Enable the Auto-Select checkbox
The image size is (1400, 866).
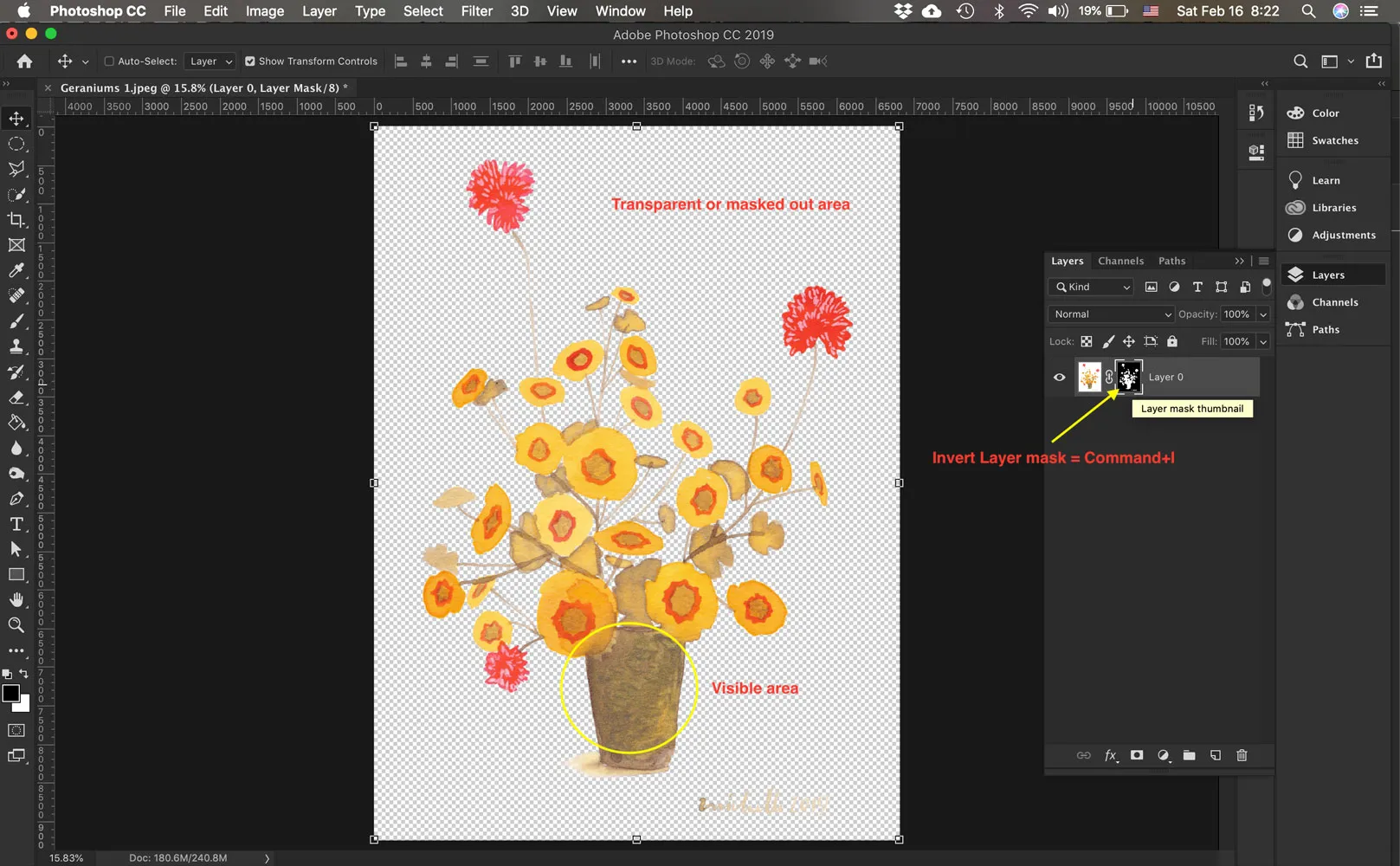pyautogui.click(x=109, y=61)
